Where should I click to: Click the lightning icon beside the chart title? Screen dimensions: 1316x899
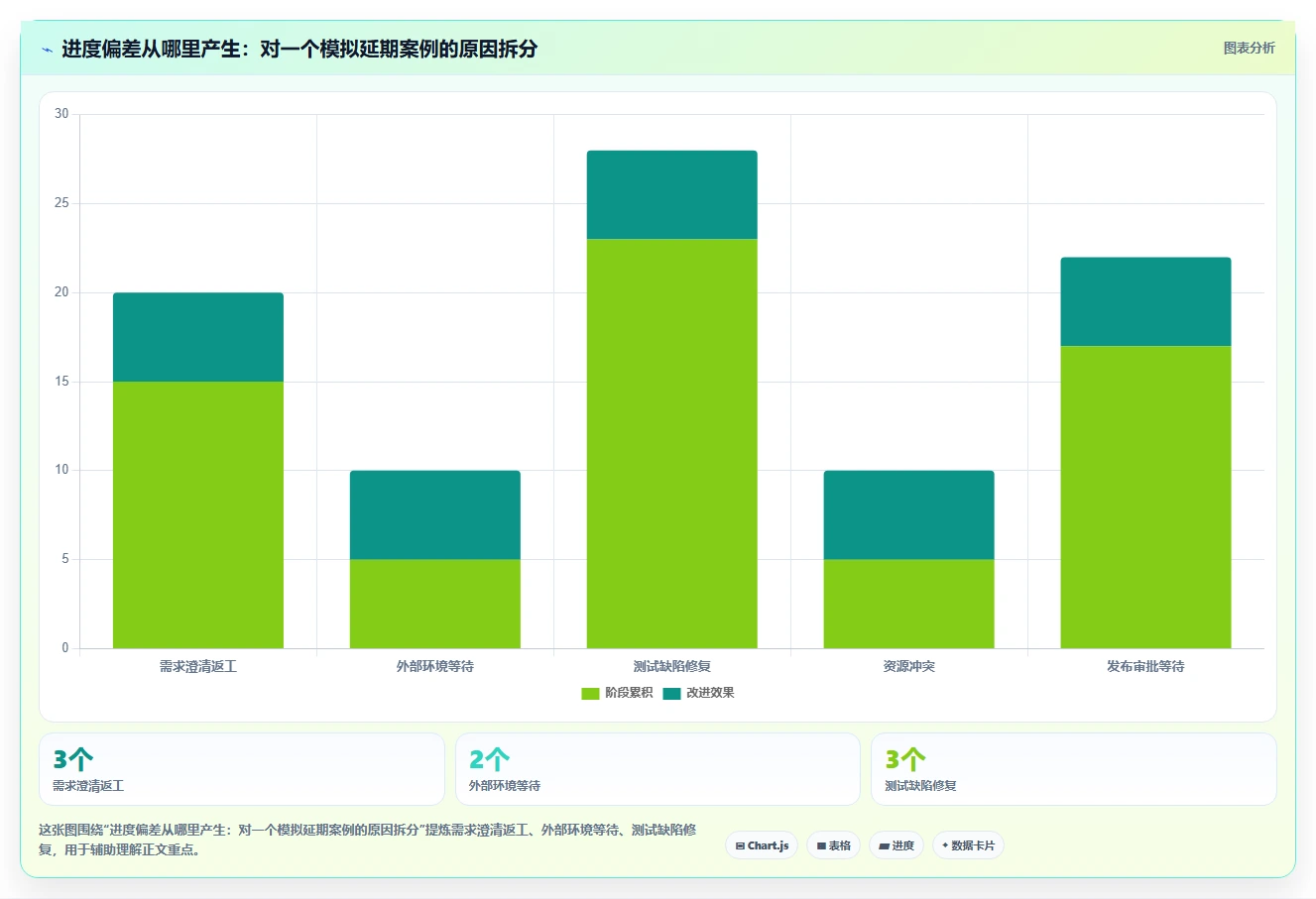pos(47,50)
